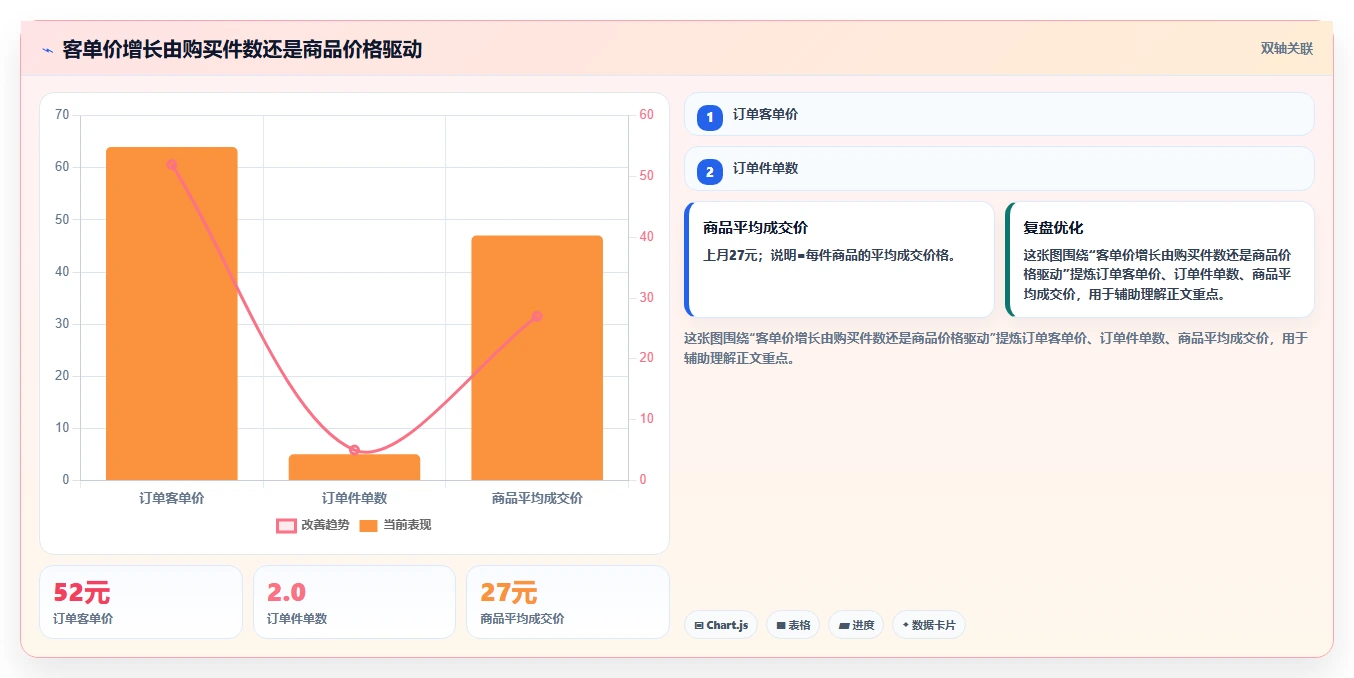Click the blue number 1 badge
This screenshot has height=678, width=1354.
tap(710, 118)
